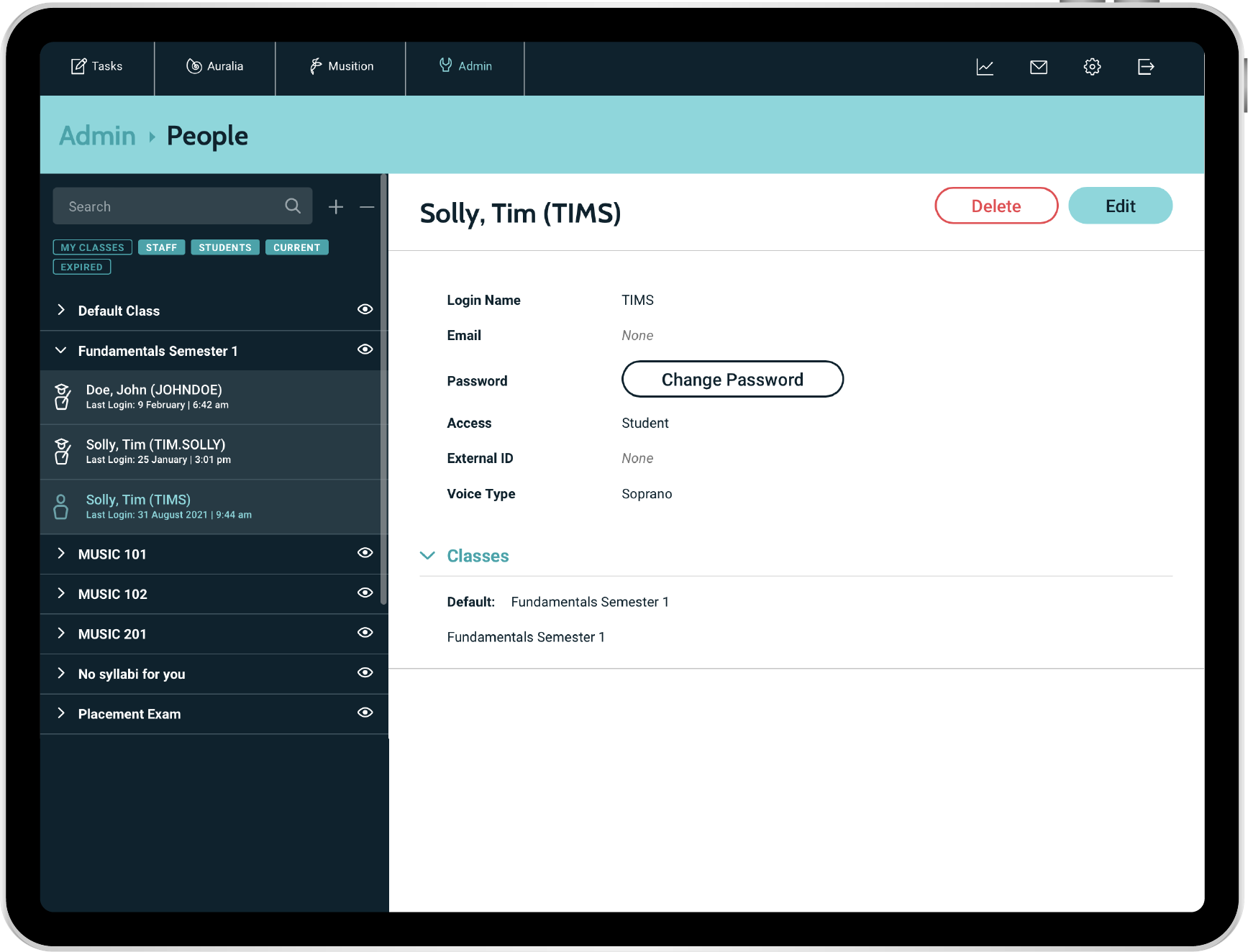Click the logout icon
The image size is (1248, 952).
(x=1145, y=67)
